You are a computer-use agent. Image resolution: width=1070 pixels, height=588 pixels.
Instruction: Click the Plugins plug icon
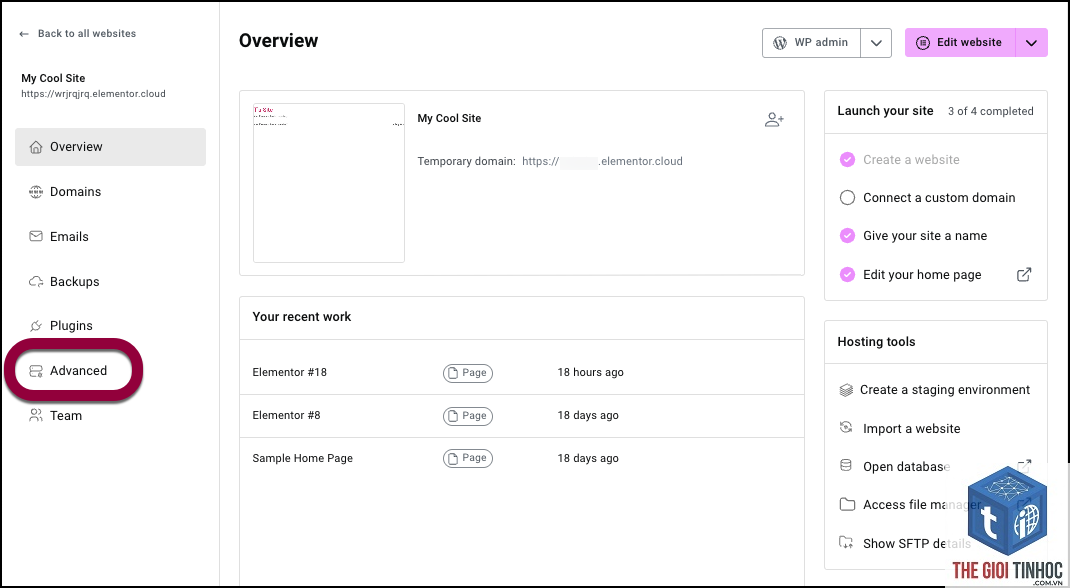(x=35, y=326)
